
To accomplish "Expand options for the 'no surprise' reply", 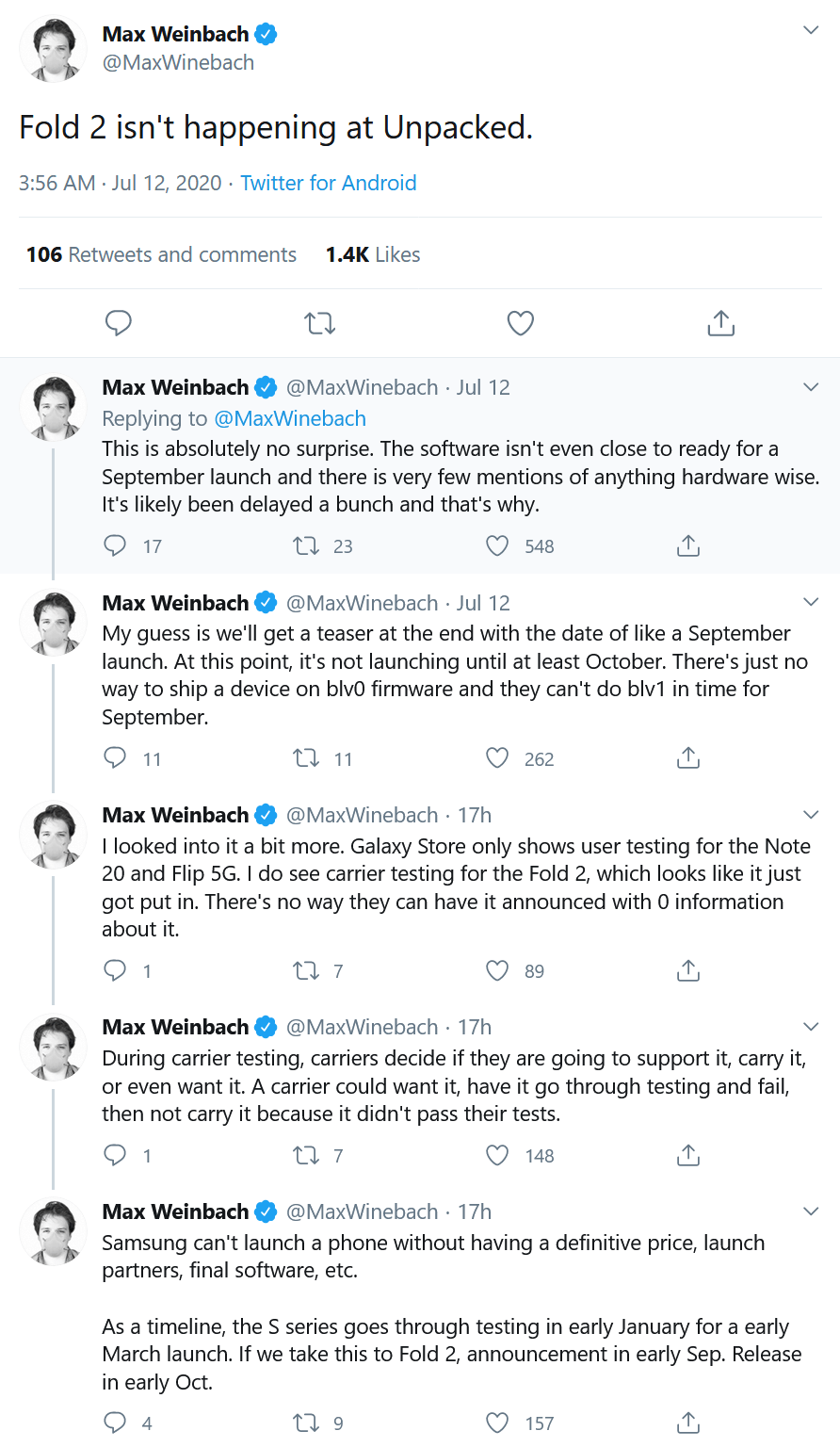I will [810, 387].
